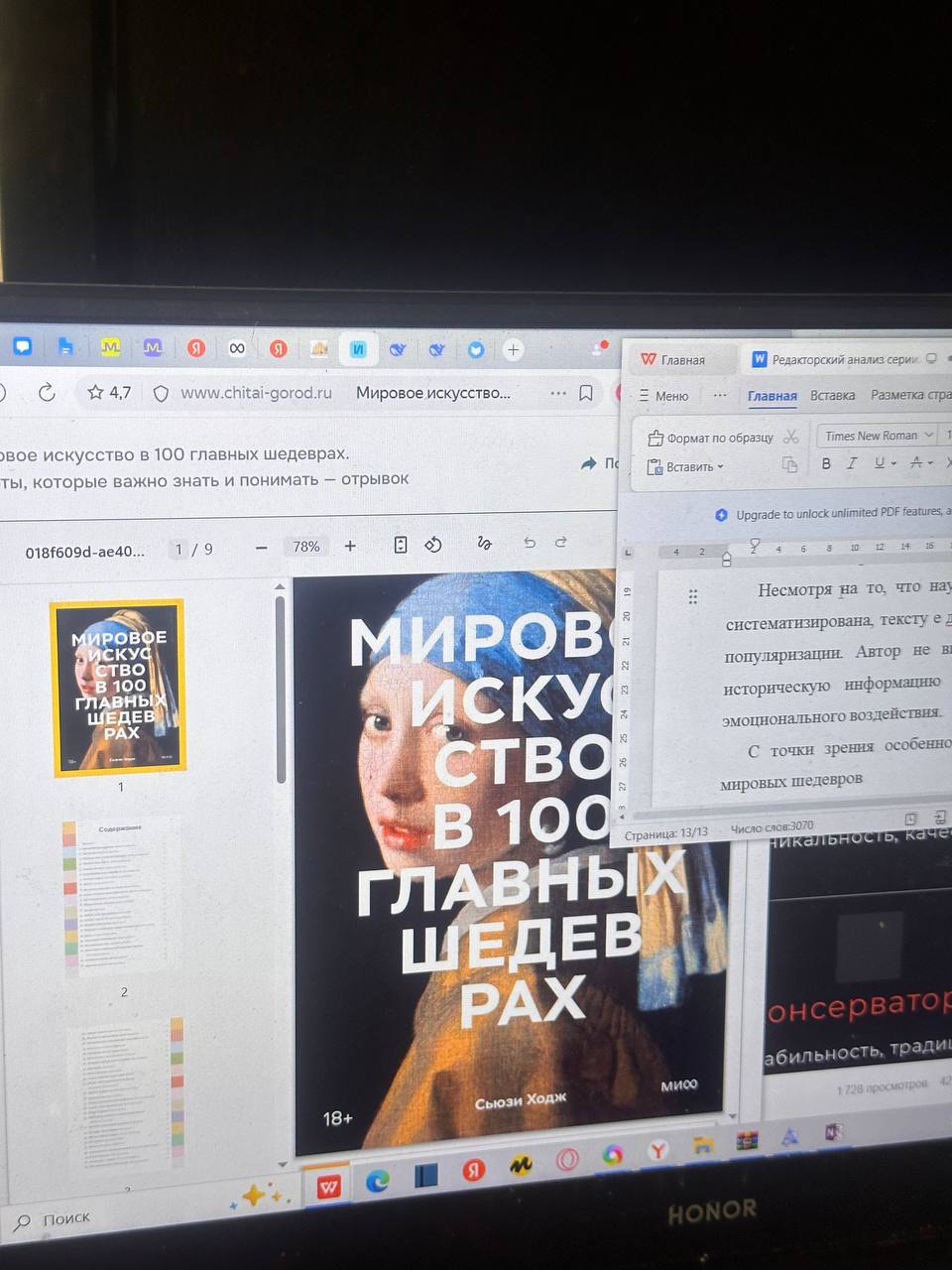952x1270 pixels.
Task: Click the Copy icon in WPS ribbon
Action: (789, 464)
